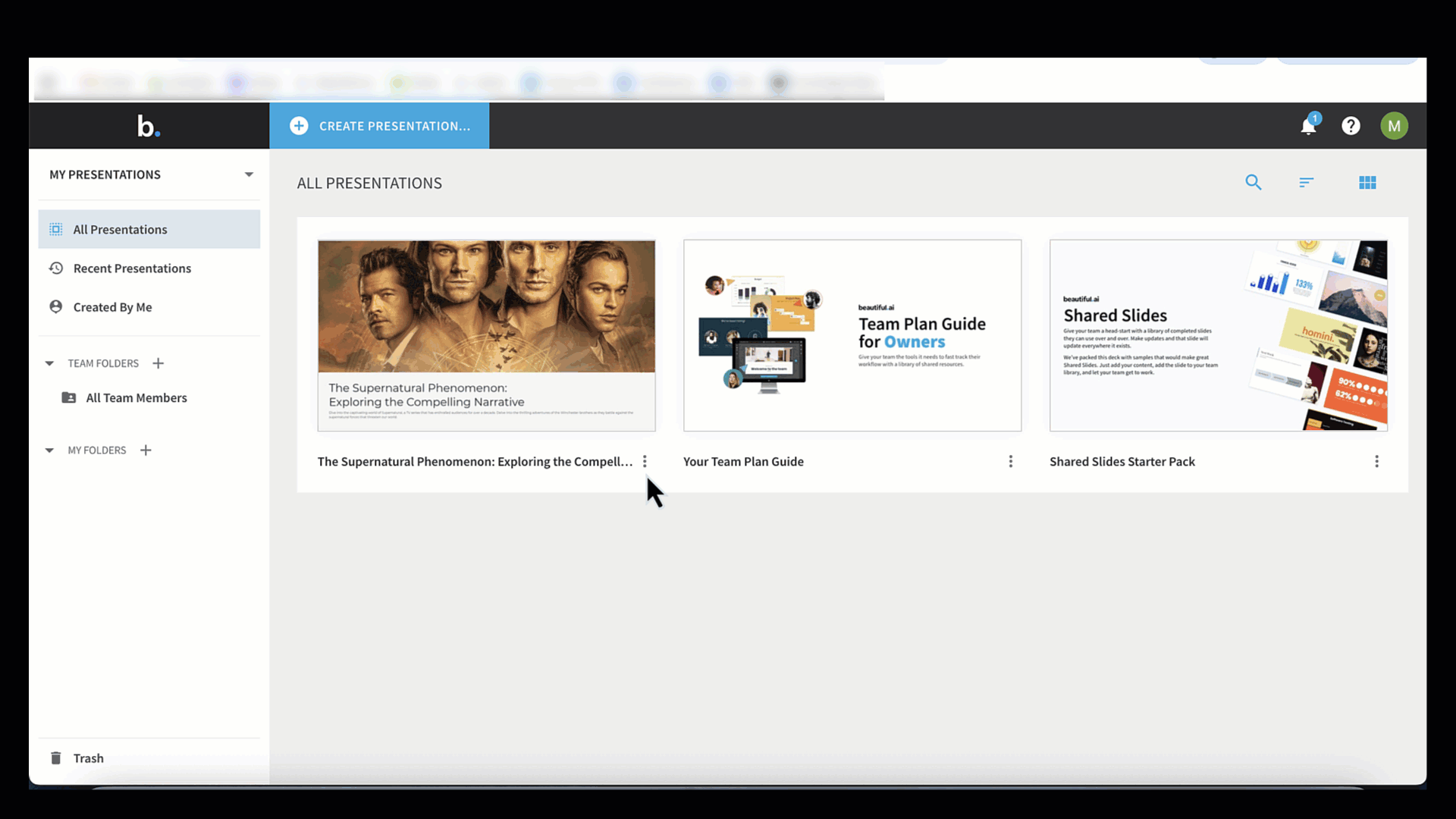The image size is (1456, 819).
Task: Open options menu for Your Team Plan Guide
Action: pyautogui.click(x=1011, y=462)
